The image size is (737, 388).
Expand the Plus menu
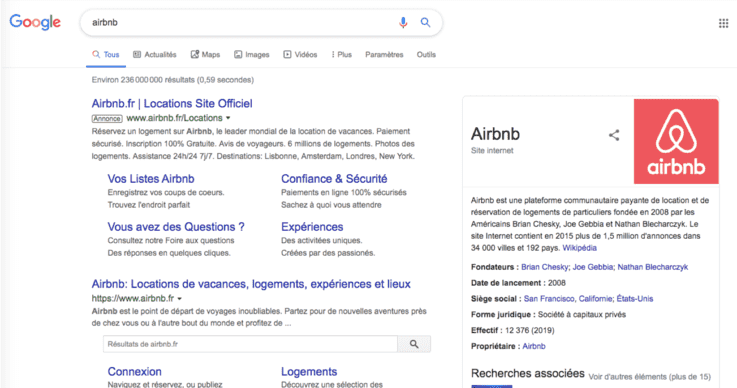tap(342, 55)
